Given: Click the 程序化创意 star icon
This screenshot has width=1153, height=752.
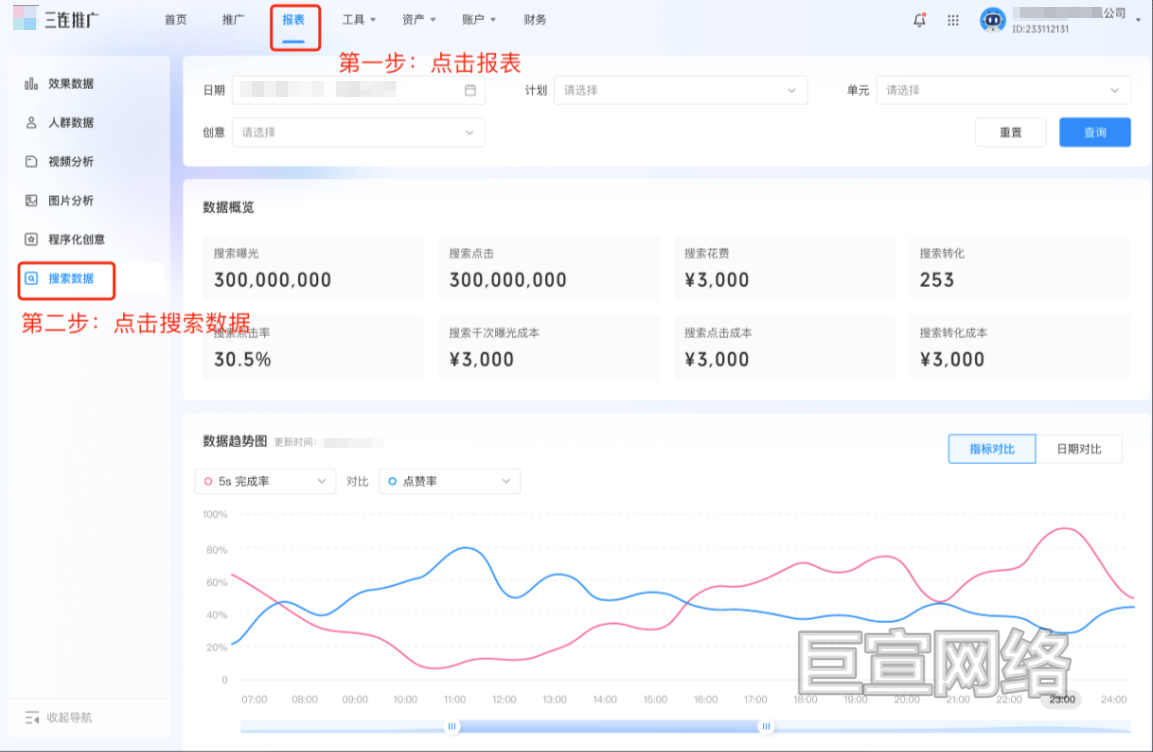Looking at the screenshot, I should click(x=31, y=239).
